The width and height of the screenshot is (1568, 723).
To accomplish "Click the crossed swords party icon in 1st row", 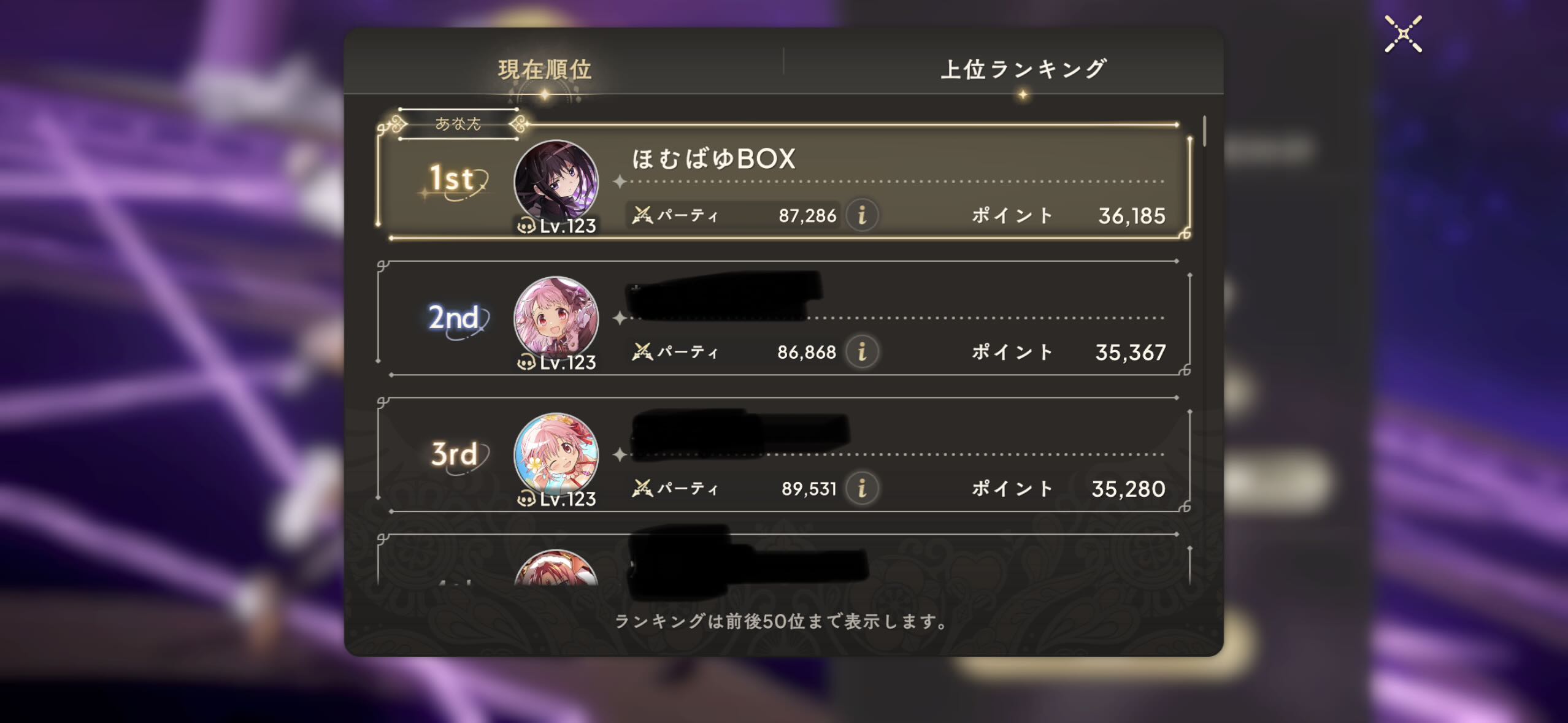I will point(642,215).
